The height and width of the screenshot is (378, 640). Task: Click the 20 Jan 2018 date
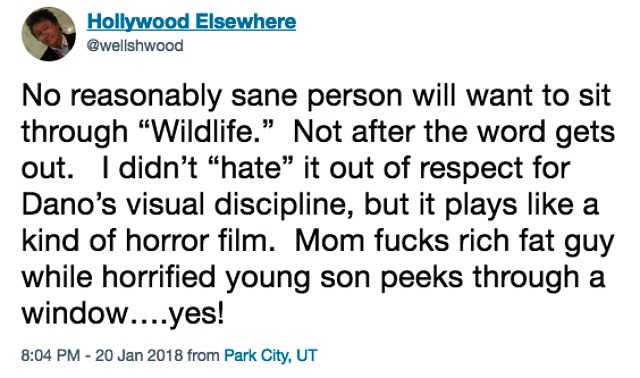tap(139, 355)
